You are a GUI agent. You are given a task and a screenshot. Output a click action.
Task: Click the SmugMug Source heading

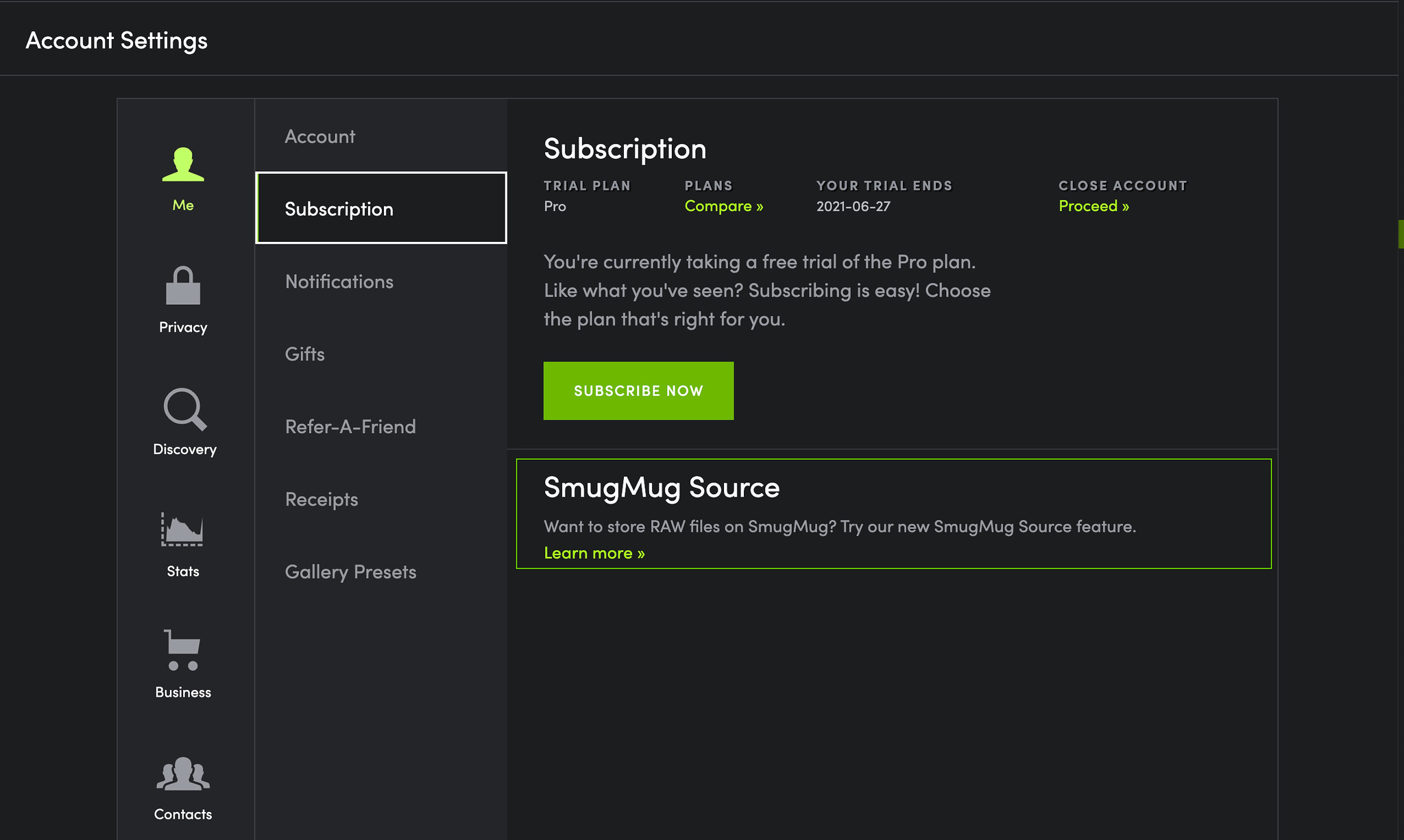coord(662,488)
